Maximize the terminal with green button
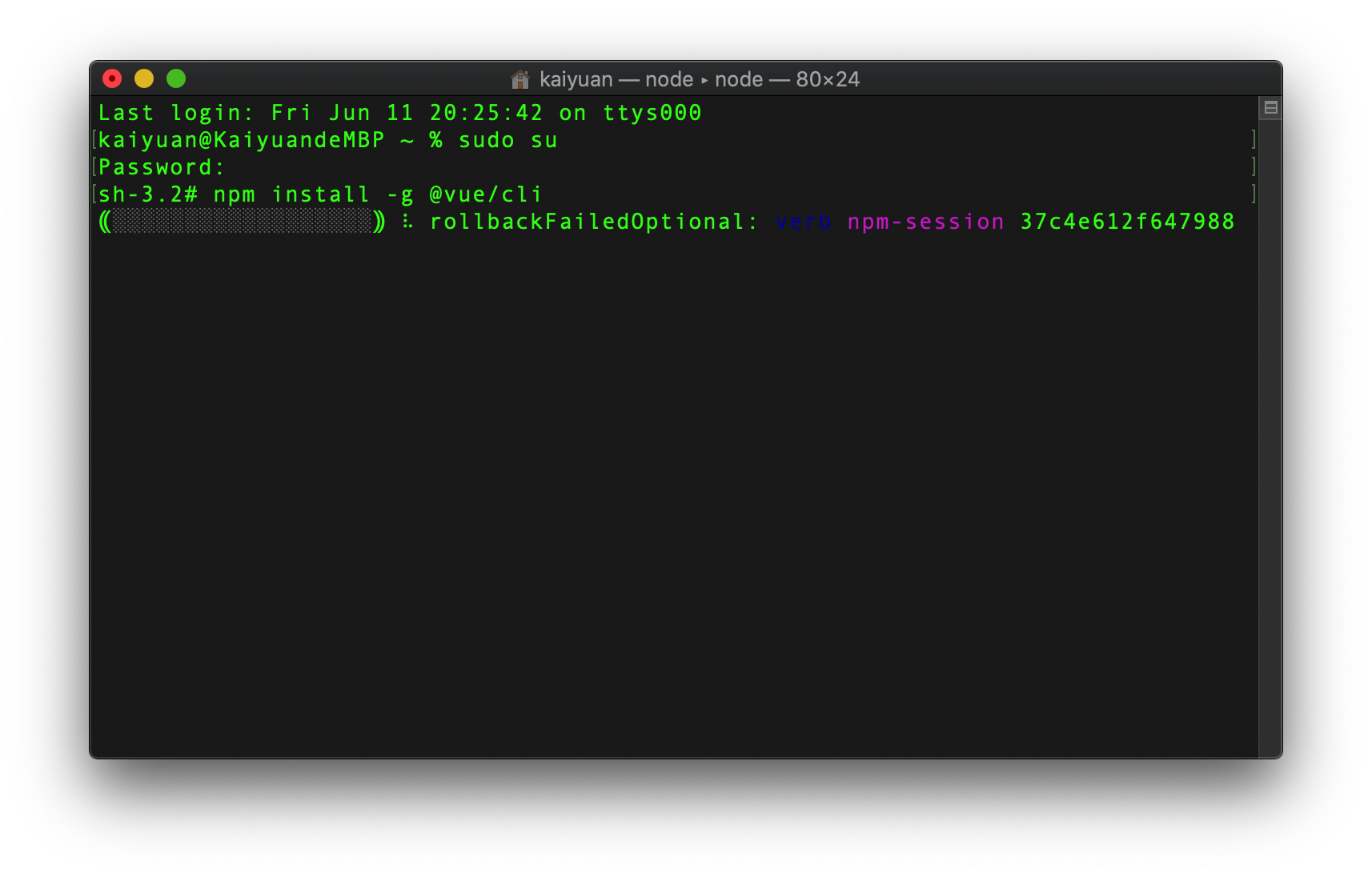 (x=176, y=78)
